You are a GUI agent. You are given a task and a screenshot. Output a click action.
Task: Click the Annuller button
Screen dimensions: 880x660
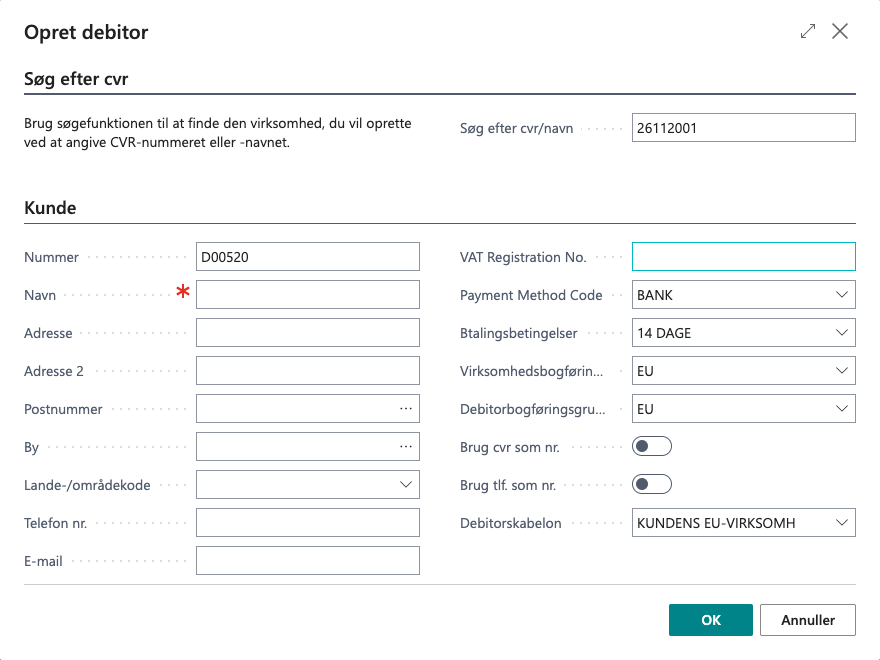coord(807,620)
